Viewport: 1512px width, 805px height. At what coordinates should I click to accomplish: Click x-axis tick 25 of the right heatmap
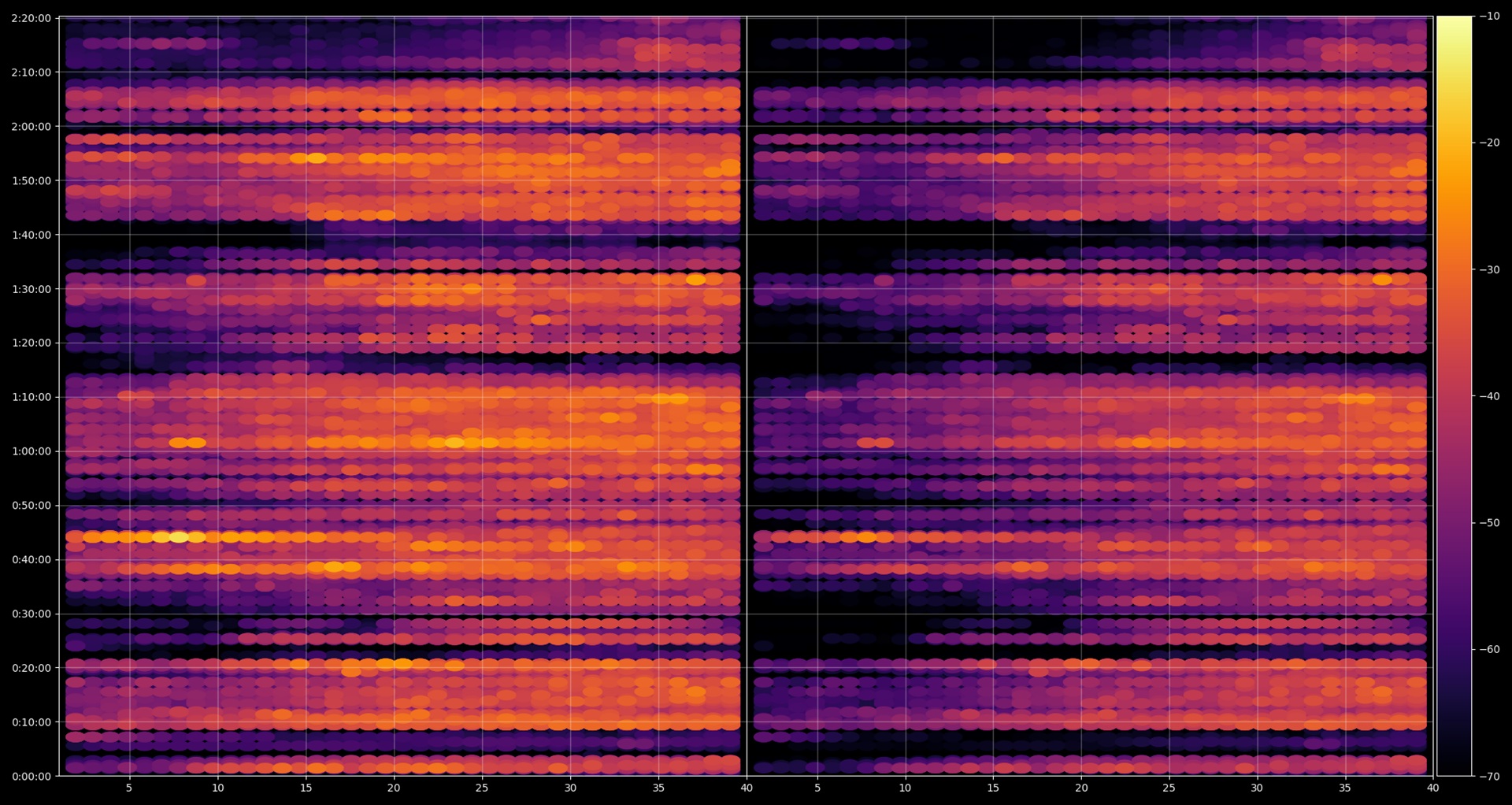[1169, 788]
